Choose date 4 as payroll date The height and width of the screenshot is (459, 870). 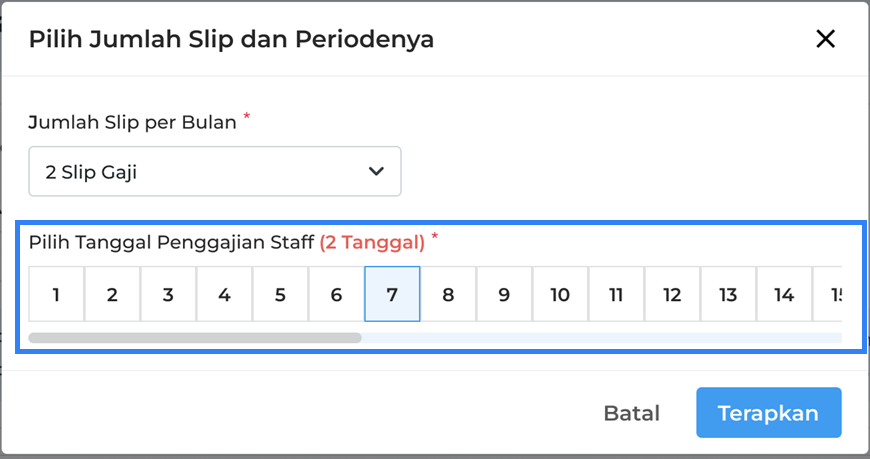(x=224, y=294)
